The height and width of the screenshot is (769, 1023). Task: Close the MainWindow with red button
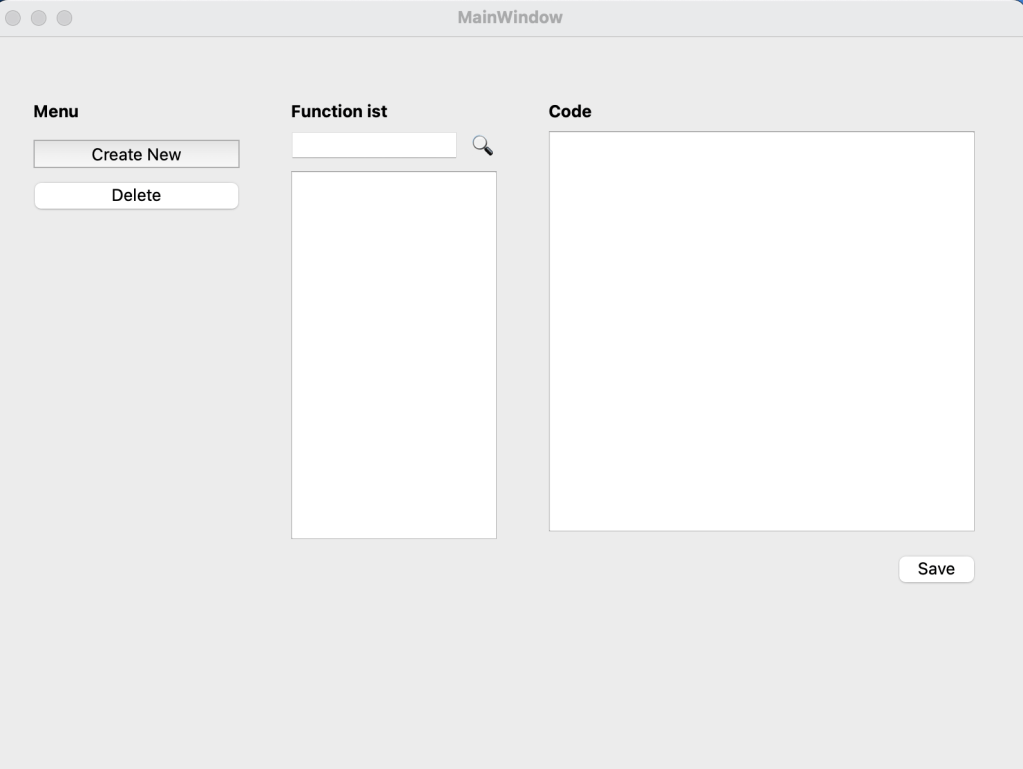coord(16,18)
